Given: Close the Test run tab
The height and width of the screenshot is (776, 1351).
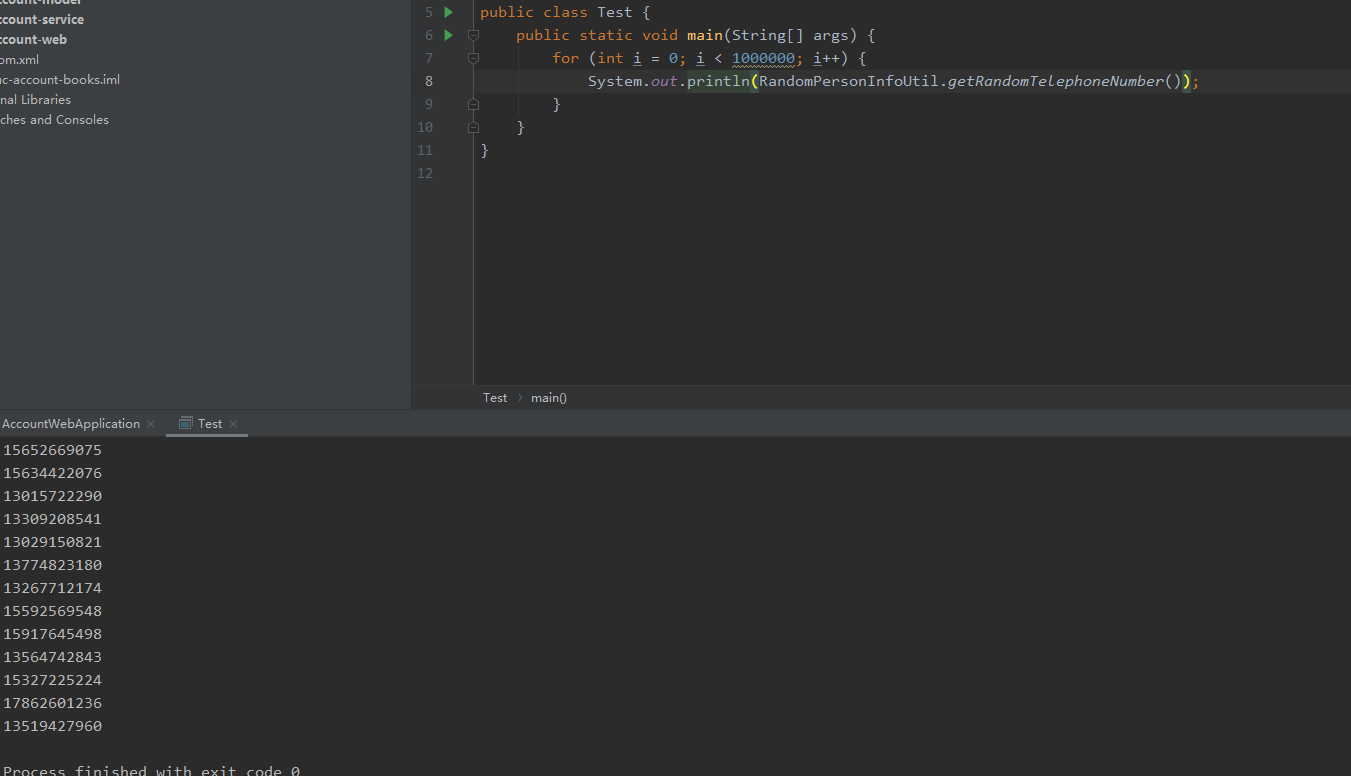Looking at the screenshot, I should pos(233,424).
